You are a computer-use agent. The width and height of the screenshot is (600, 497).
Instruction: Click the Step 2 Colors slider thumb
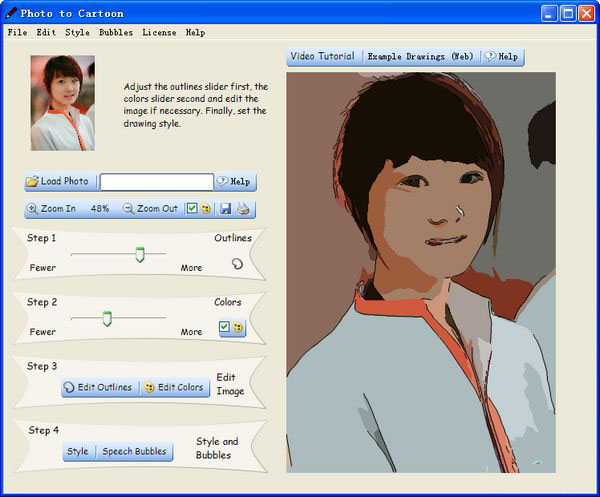coord(107,319)
